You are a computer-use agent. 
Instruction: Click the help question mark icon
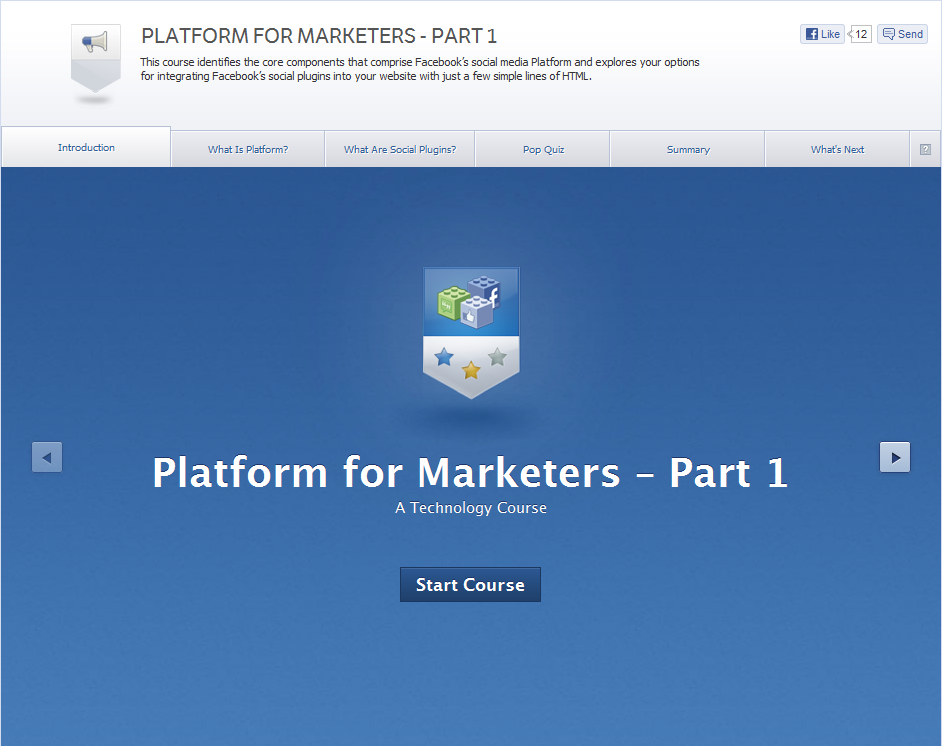[925, 150]
